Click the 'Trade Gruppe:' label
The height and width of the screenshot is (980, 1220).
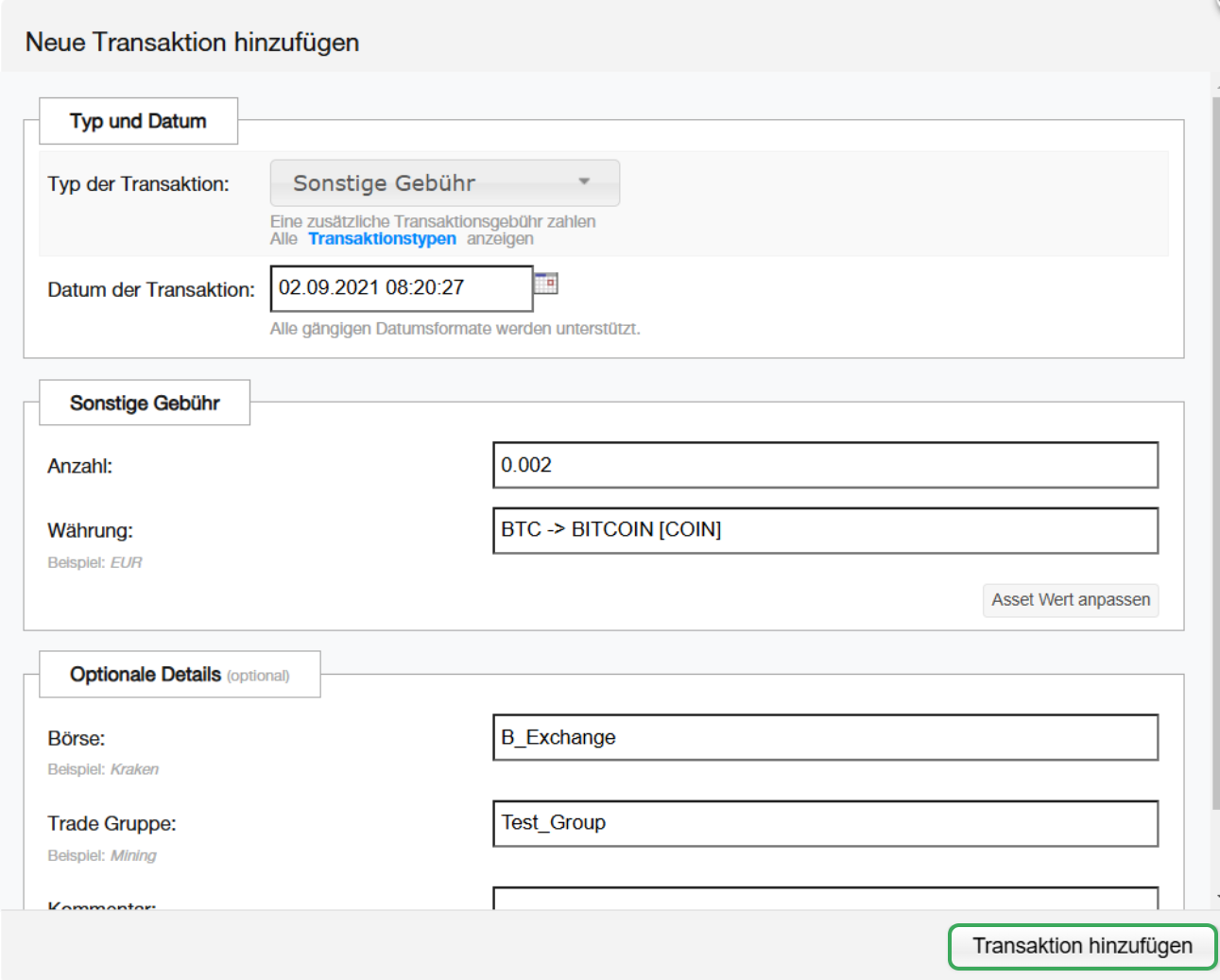(x=112, y=824)
